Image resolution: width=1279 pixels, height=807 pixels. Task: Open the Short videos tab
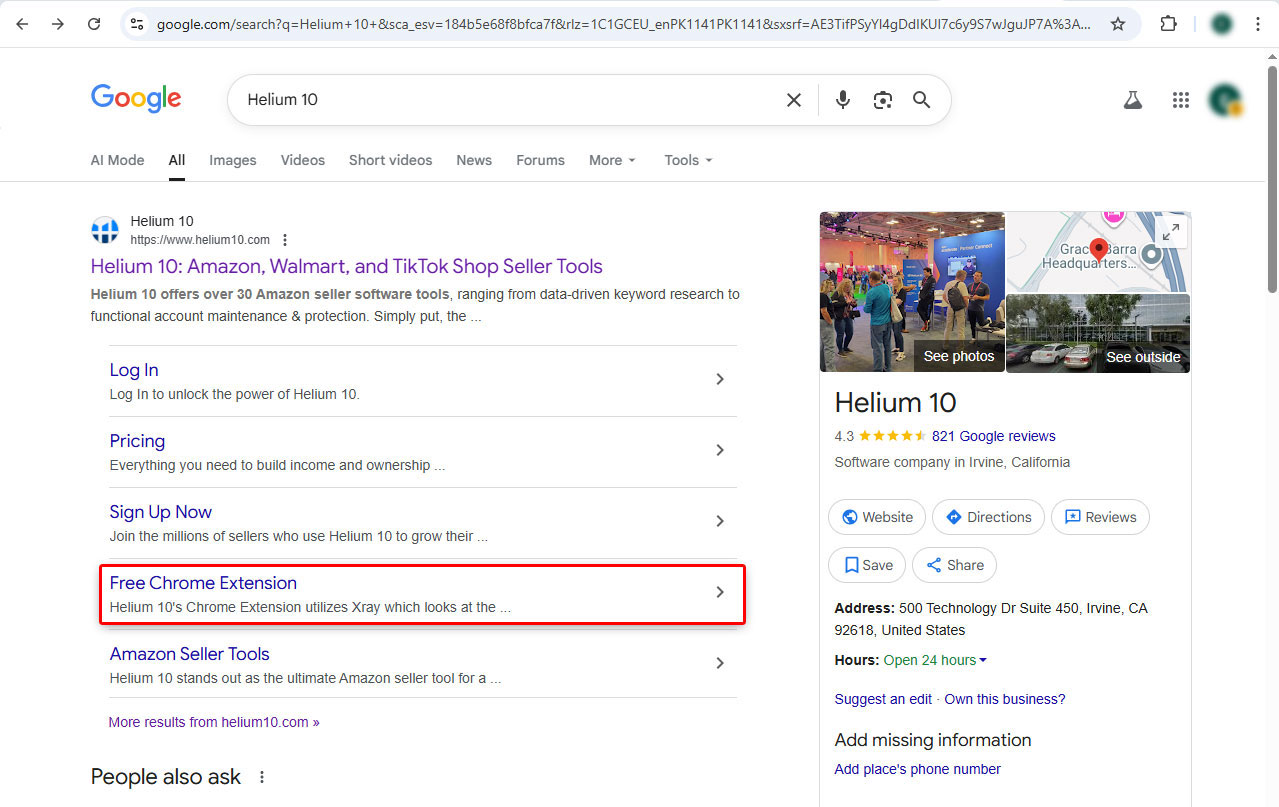click(391, 160)
